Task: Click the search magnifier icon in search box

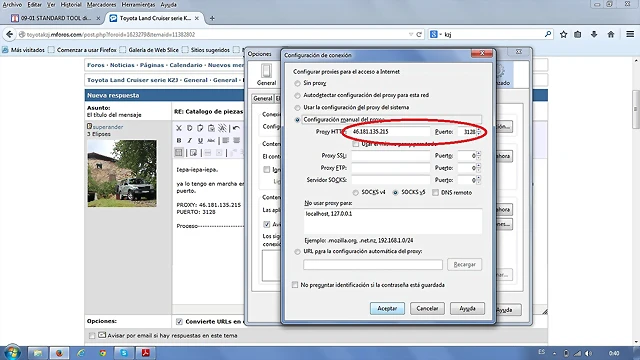Action: [548, 34]
